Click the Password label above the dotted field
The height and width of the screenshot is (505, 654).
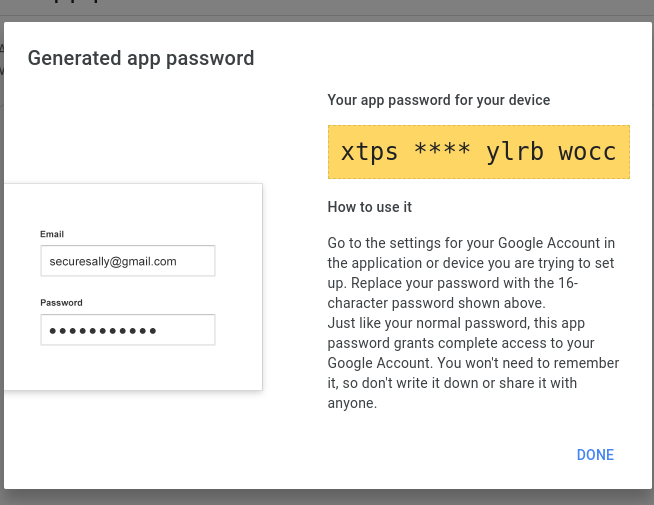tap(61, 302)
